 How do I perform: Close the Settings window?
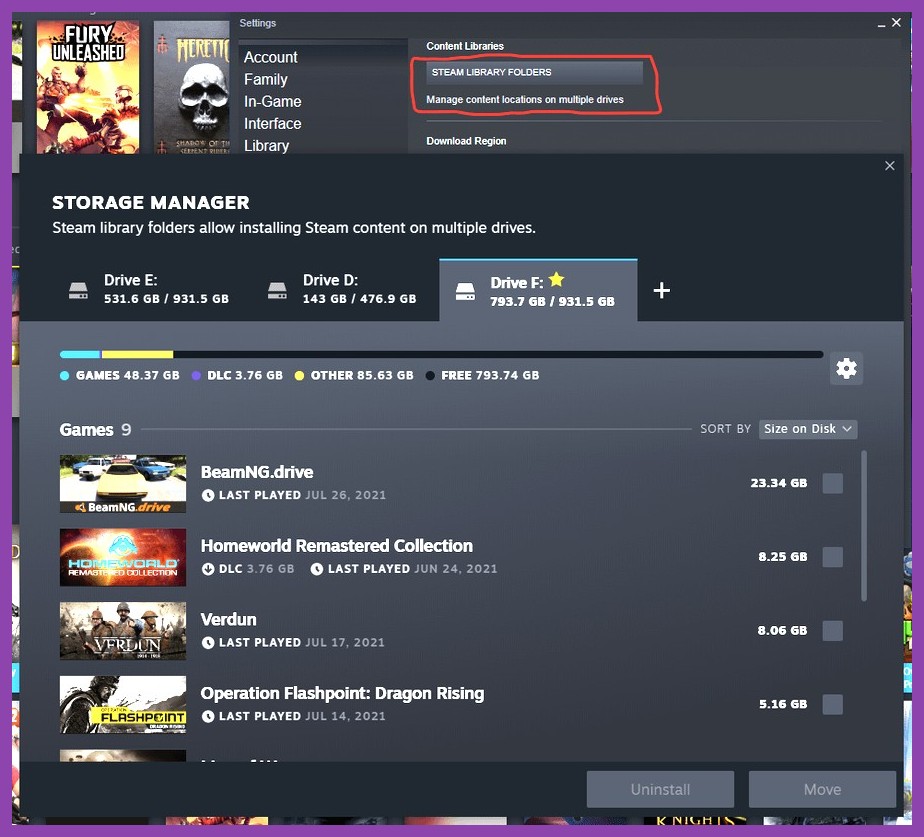[x=896, y=22]
